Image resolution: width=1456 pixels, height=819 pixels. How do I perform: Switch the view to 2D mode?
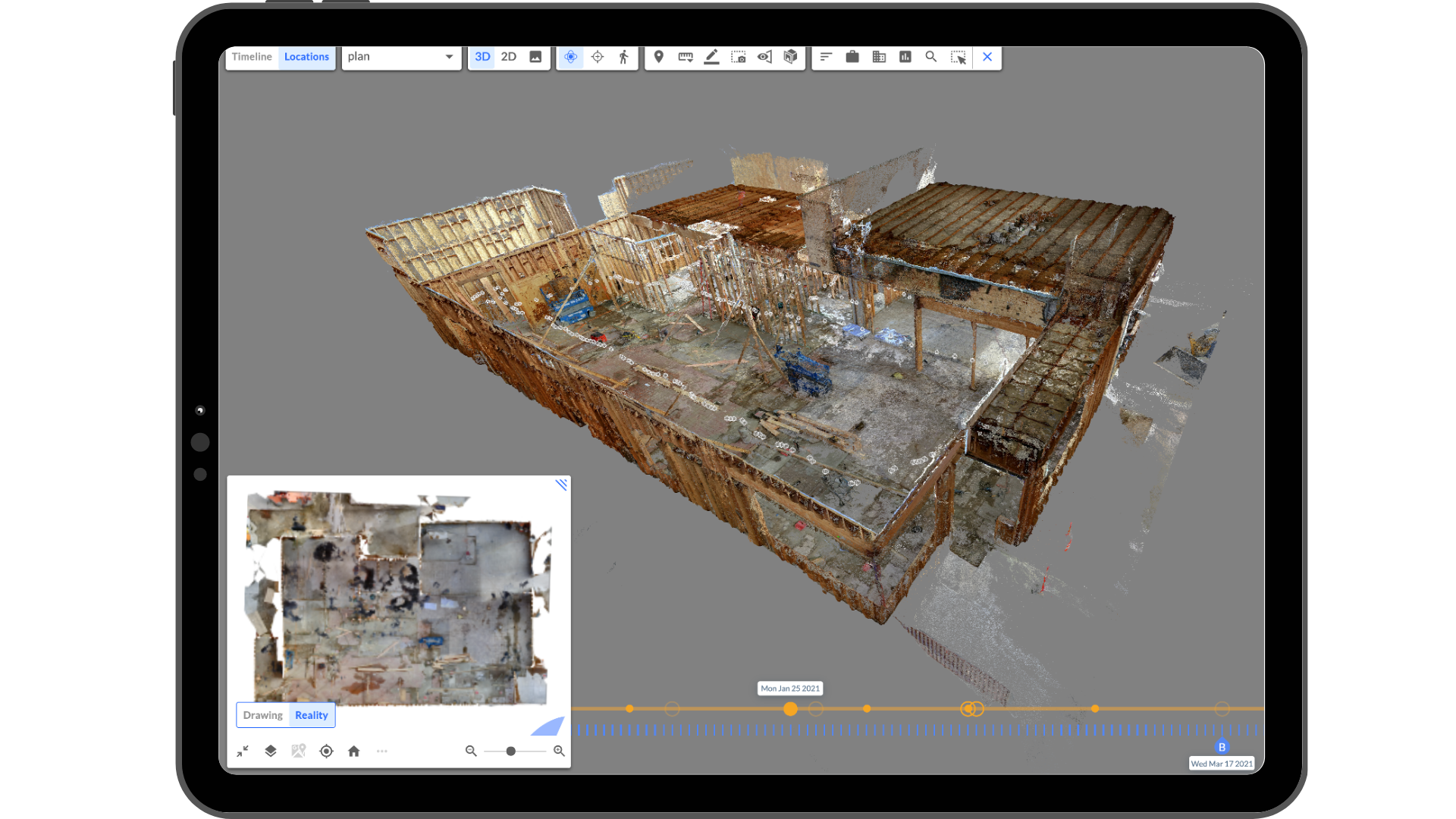pyautogui.click(x=509, y=57)
